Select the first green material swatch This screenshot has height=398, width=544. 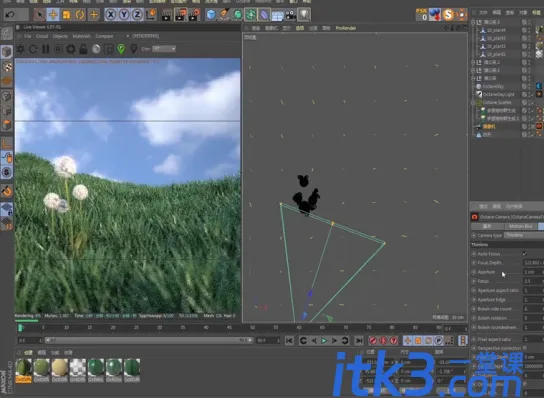(x=24, y=368)
